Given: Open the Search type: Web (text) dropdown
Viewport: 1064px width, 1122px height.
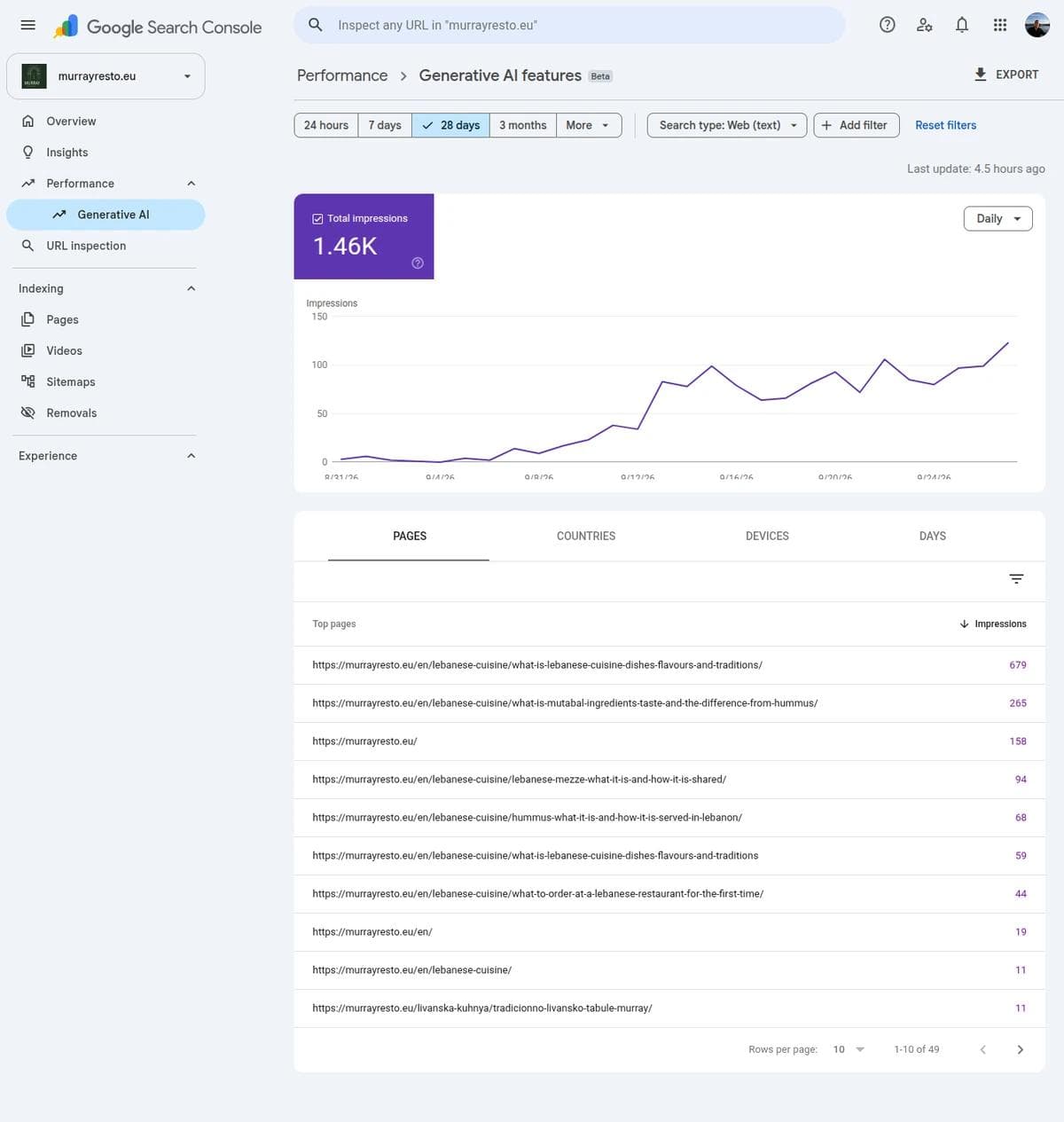Looking at the screenshot, I should 727,125.
